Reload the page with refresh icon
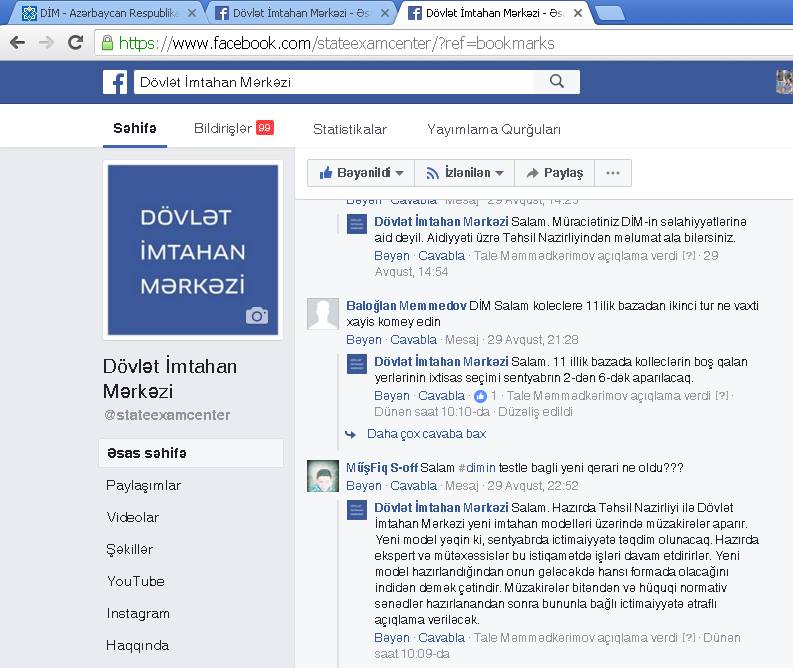 [76, 42]
